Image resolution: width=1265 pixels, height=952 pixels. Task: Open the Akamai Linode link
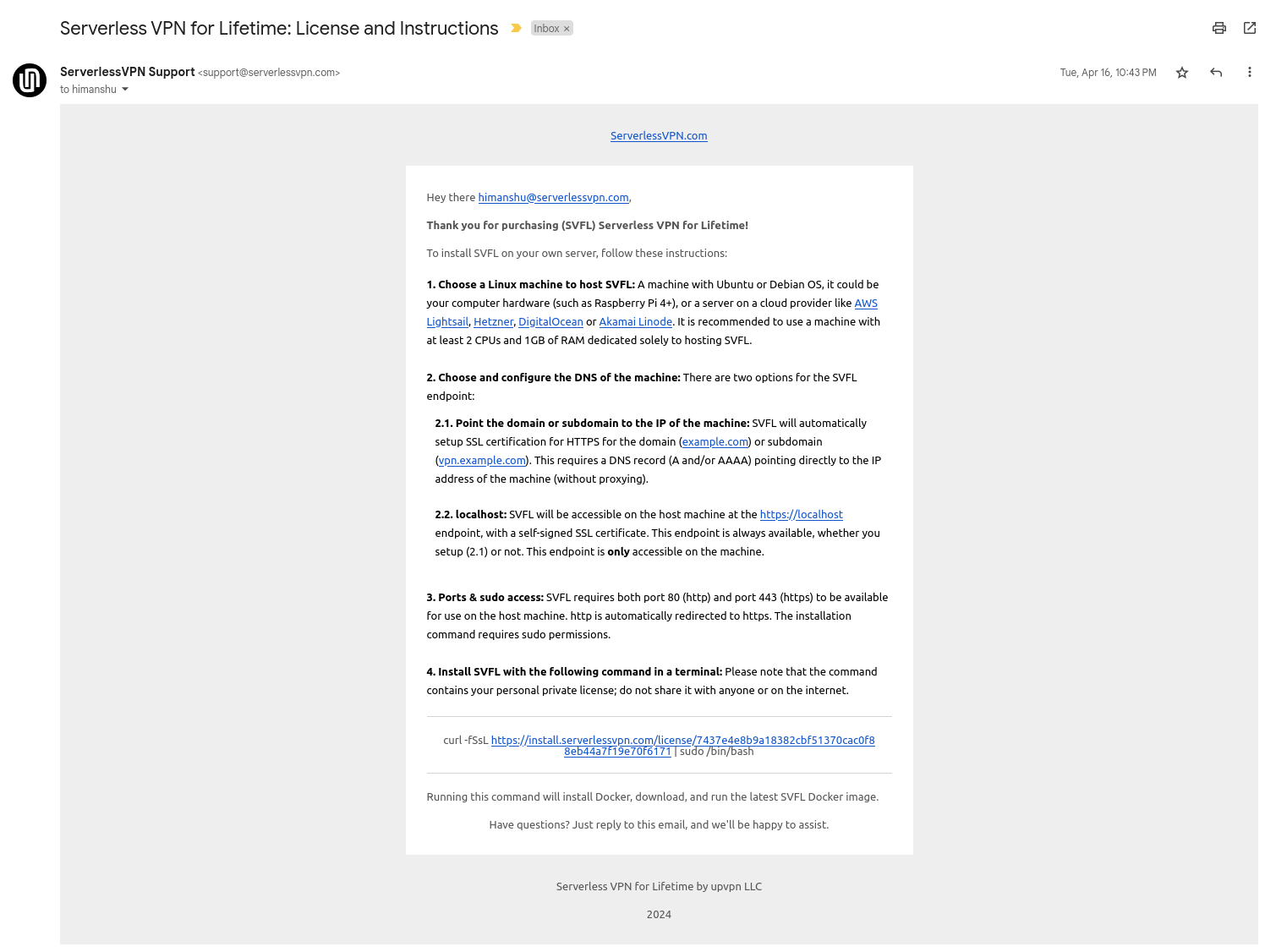point(635,321)
